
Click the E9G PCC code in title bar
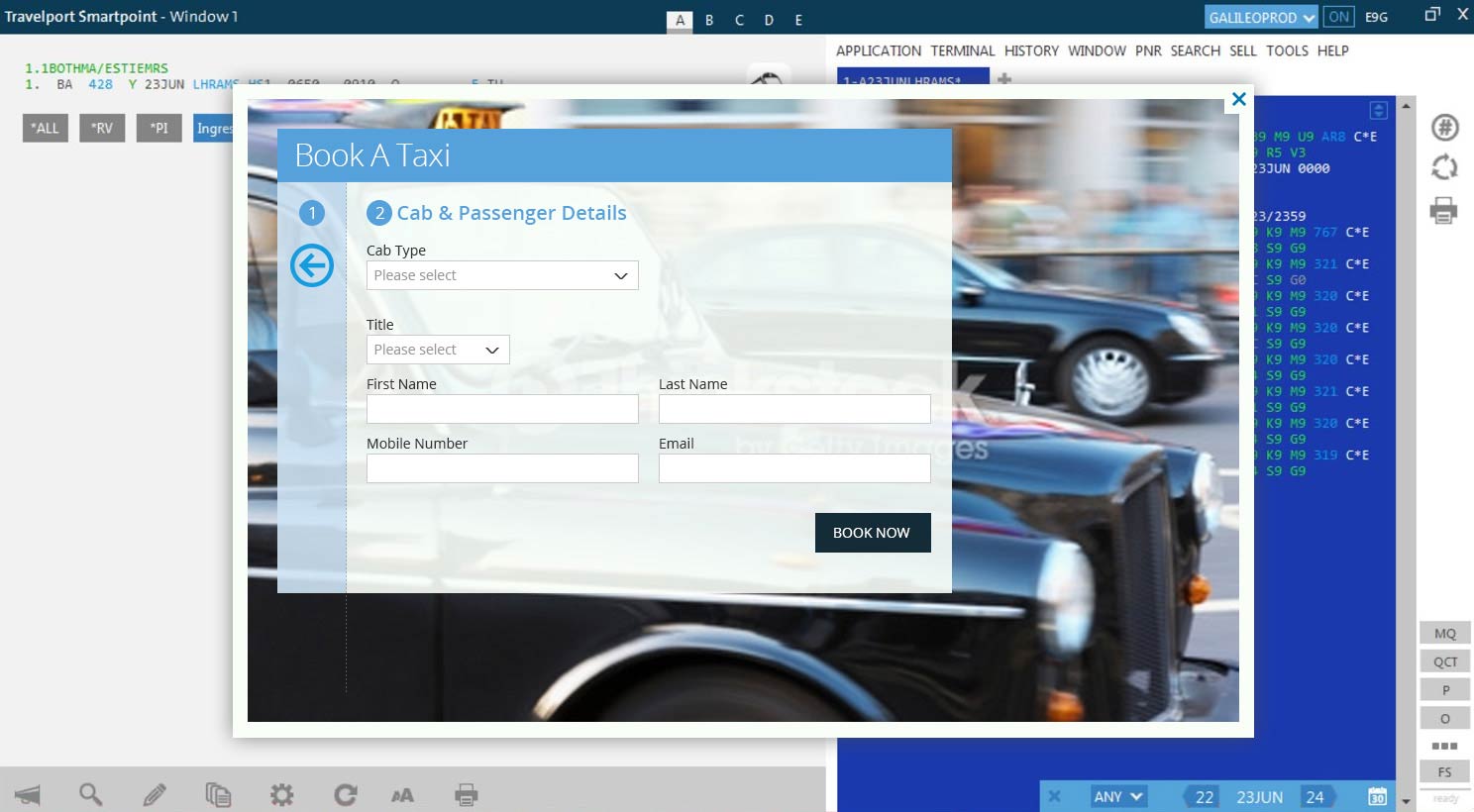point(1376,17)
